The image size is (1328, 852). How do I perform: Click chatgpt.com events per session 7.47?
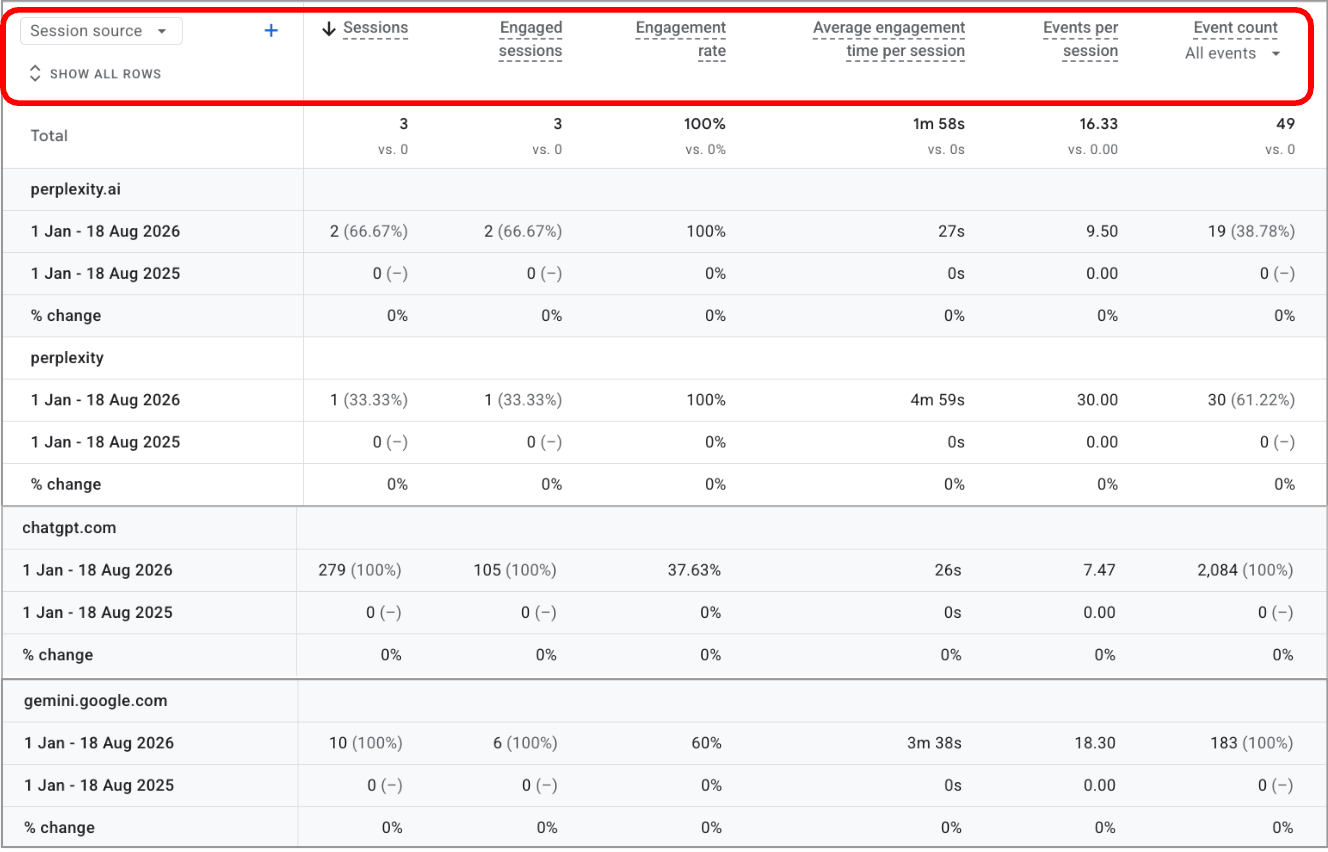(1100, 571)
